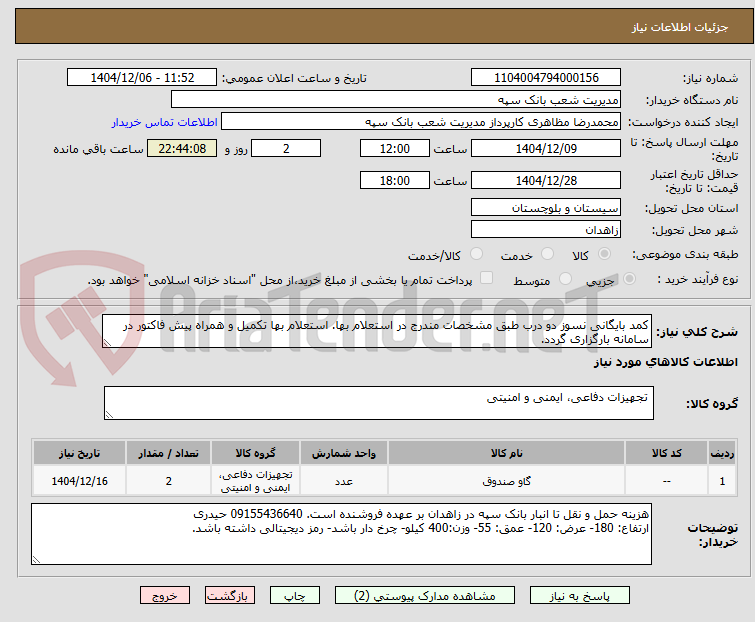Click the buyer organization field مدیریت شعب بانک سپه

[x=396, y=100]
